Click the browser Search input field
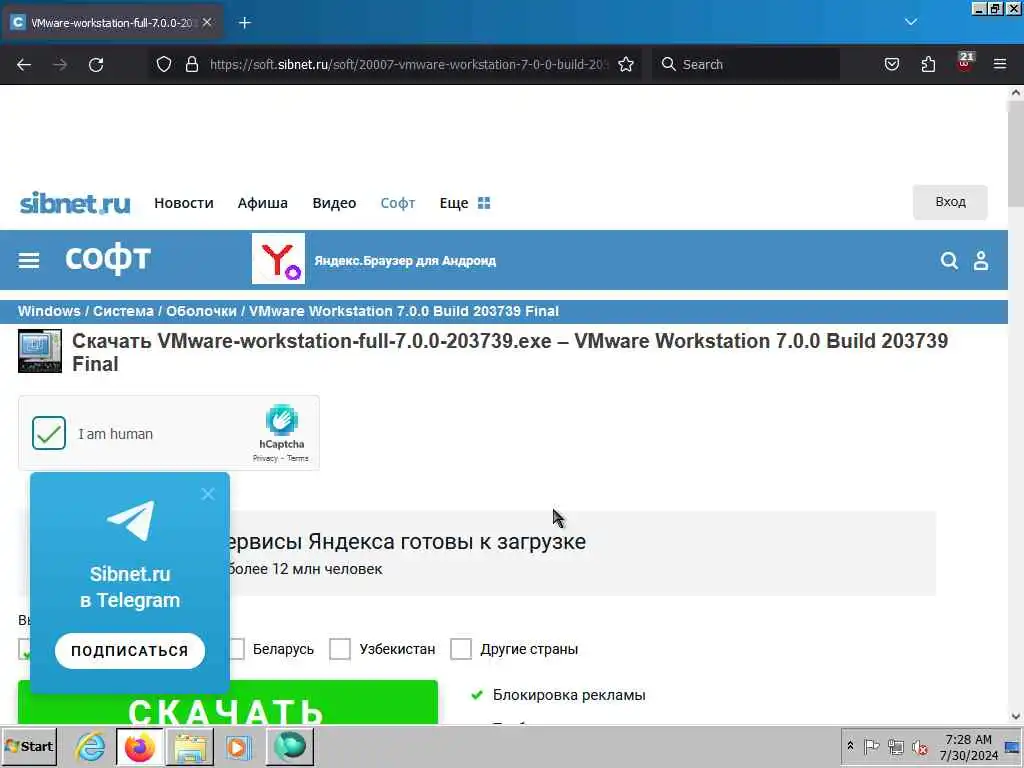 coord(746,64)
